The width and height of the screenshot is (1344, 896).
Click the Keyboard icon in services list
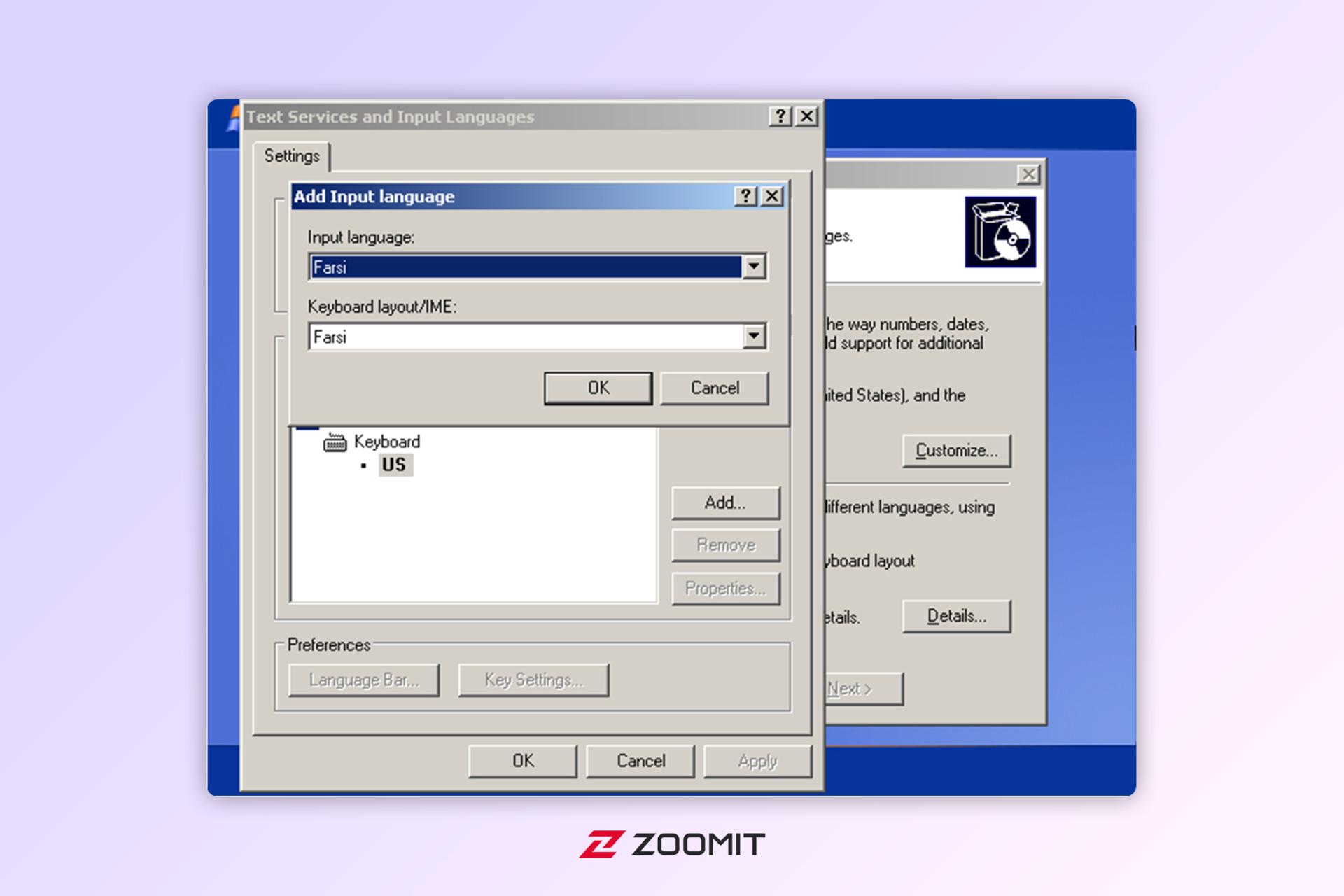pyautogui.click(x=335, y=442)
